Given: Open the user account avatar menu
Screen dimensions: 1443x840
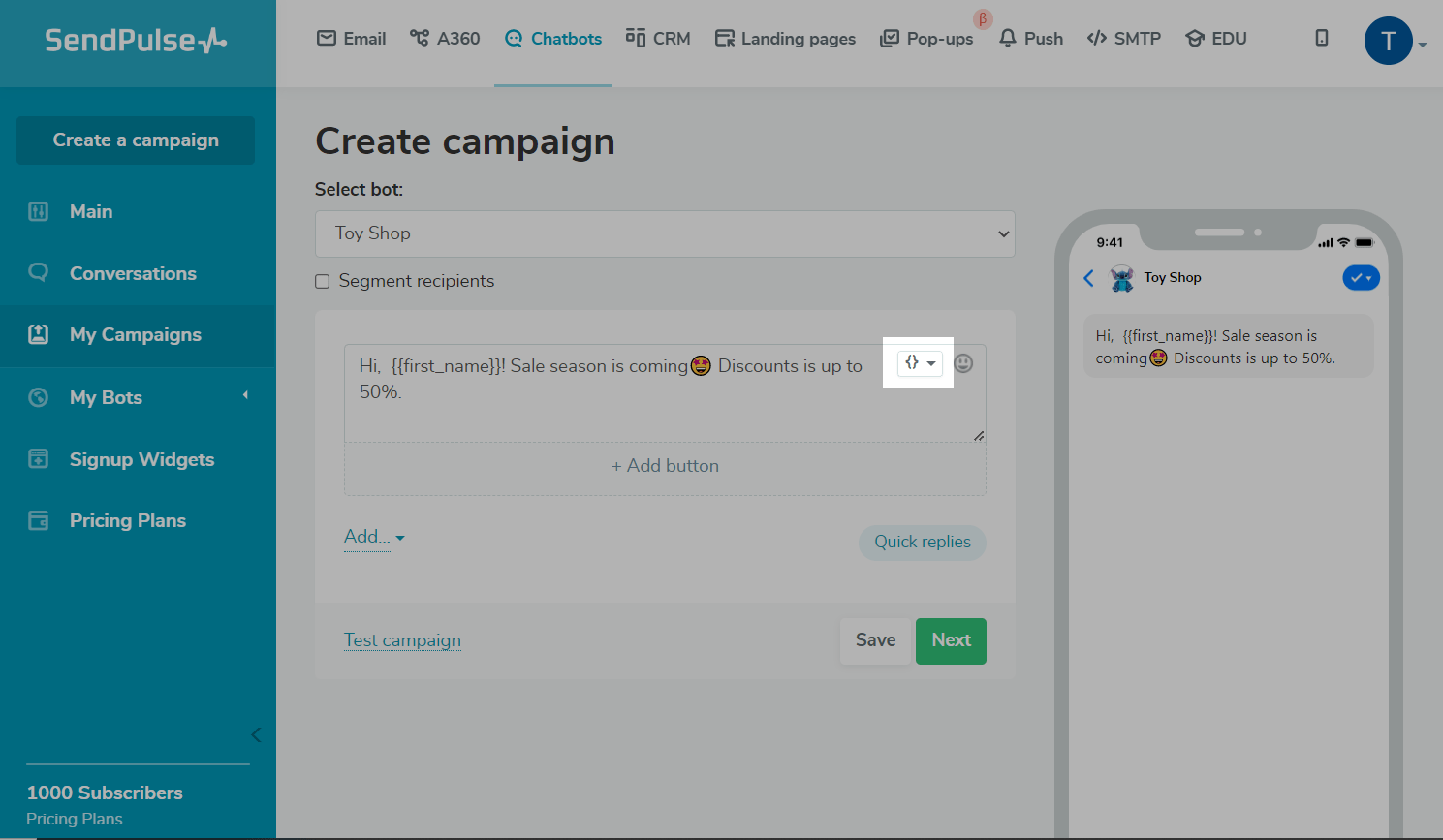Looking at the screenshot, I should (x=1390, y=41).
